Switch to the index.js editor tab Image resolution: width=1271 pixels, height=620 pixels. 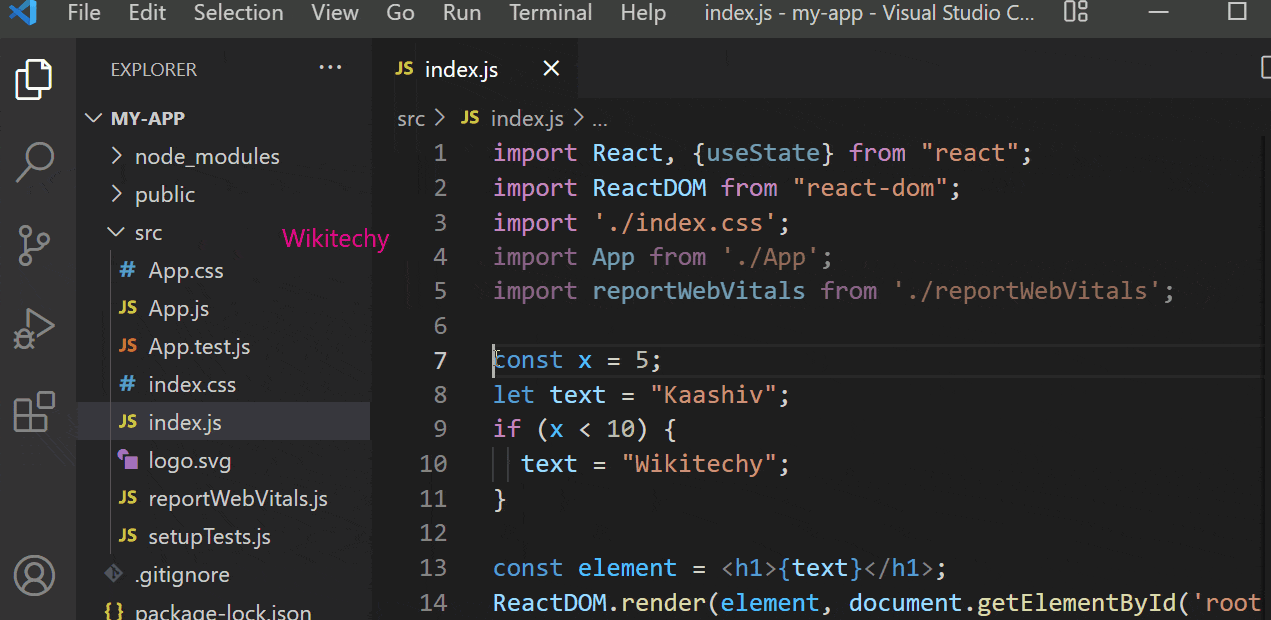pyautogui.click(x=461, y=69)
